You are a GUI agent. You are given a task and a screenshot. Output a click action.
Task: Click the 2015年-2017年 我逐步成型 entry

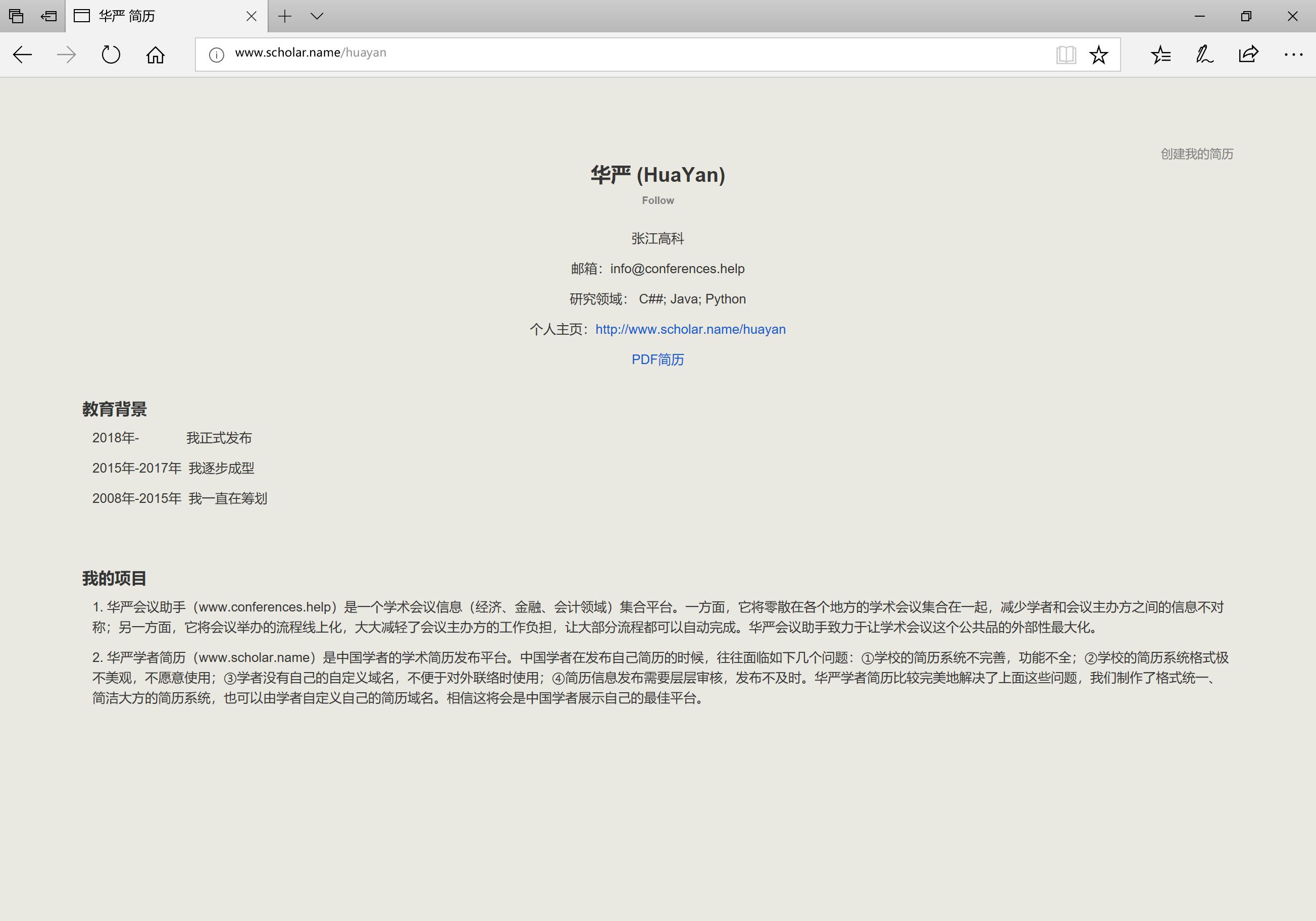[173, 468]
